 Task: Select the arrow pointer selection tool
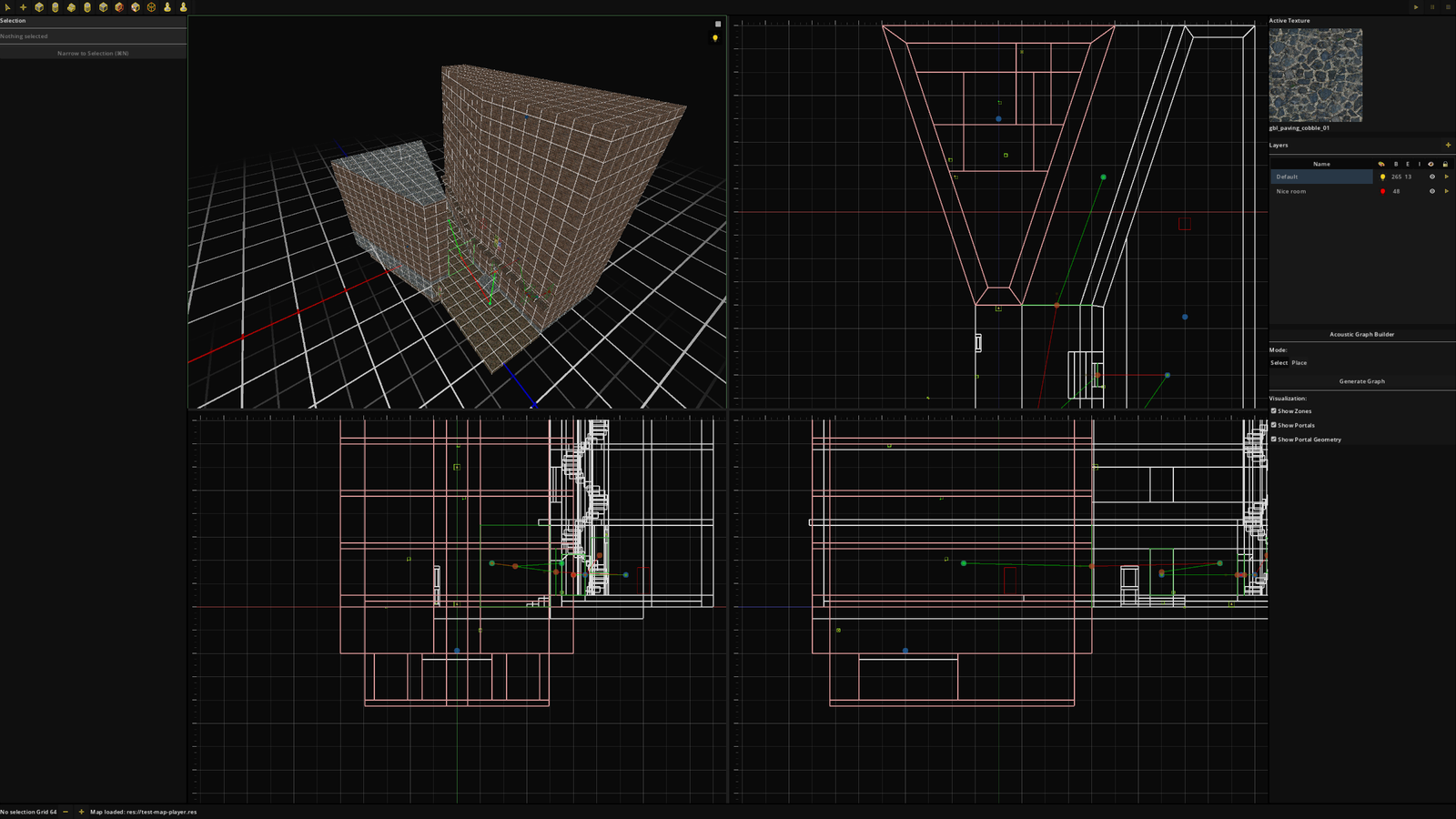(x=7, y=7)
